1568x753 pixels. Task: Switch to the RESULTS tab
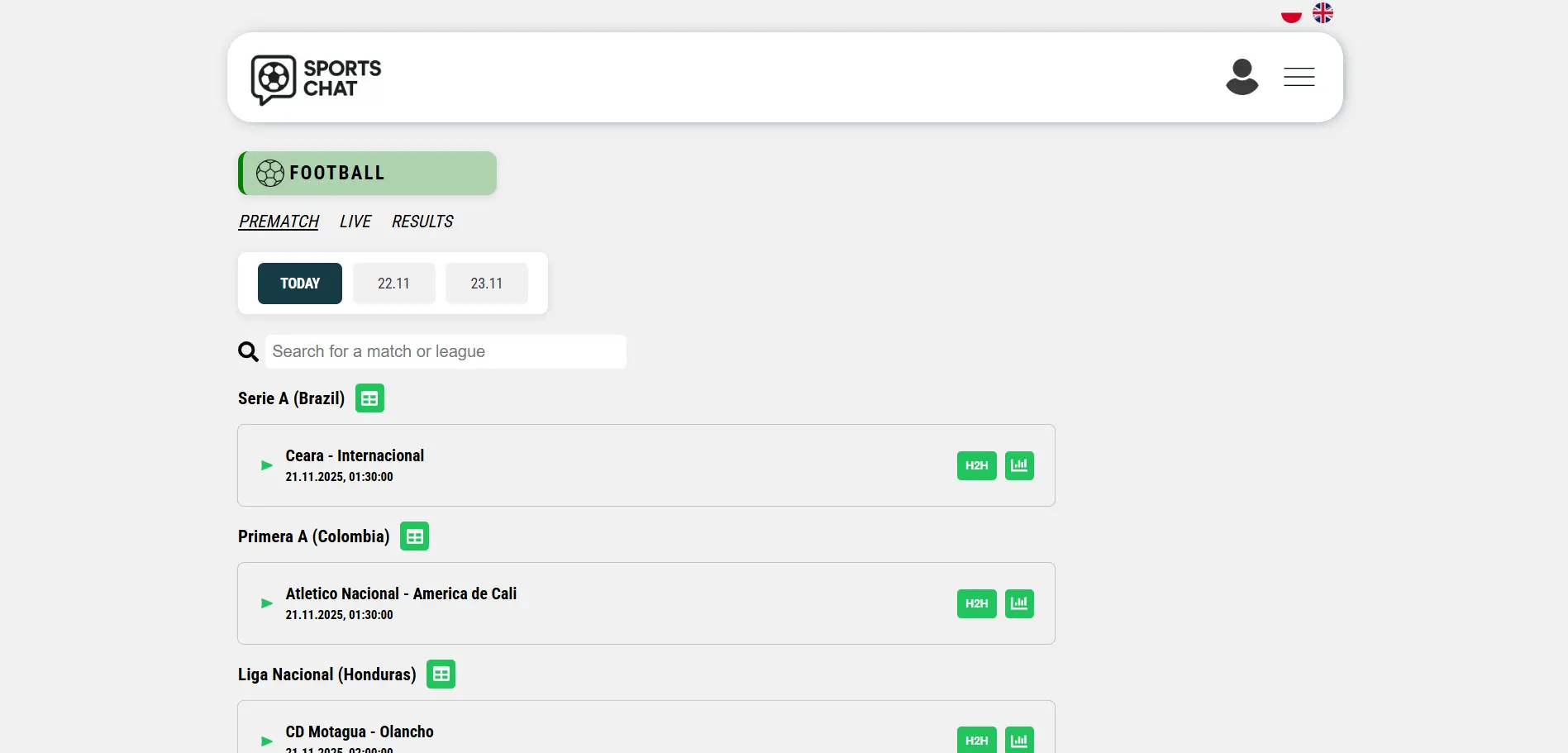(x=422, y=222)
